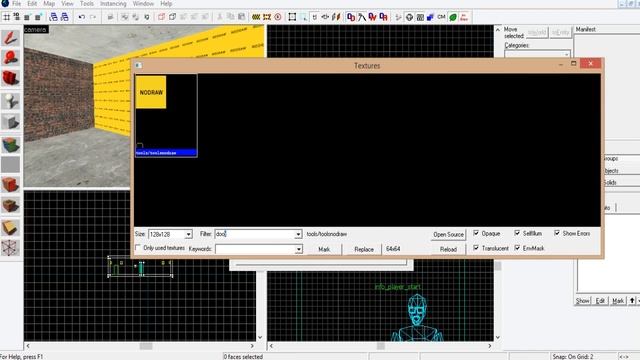Click the Open Source button
This screenshot has width=640, height=360.
(x=448, y=234)
